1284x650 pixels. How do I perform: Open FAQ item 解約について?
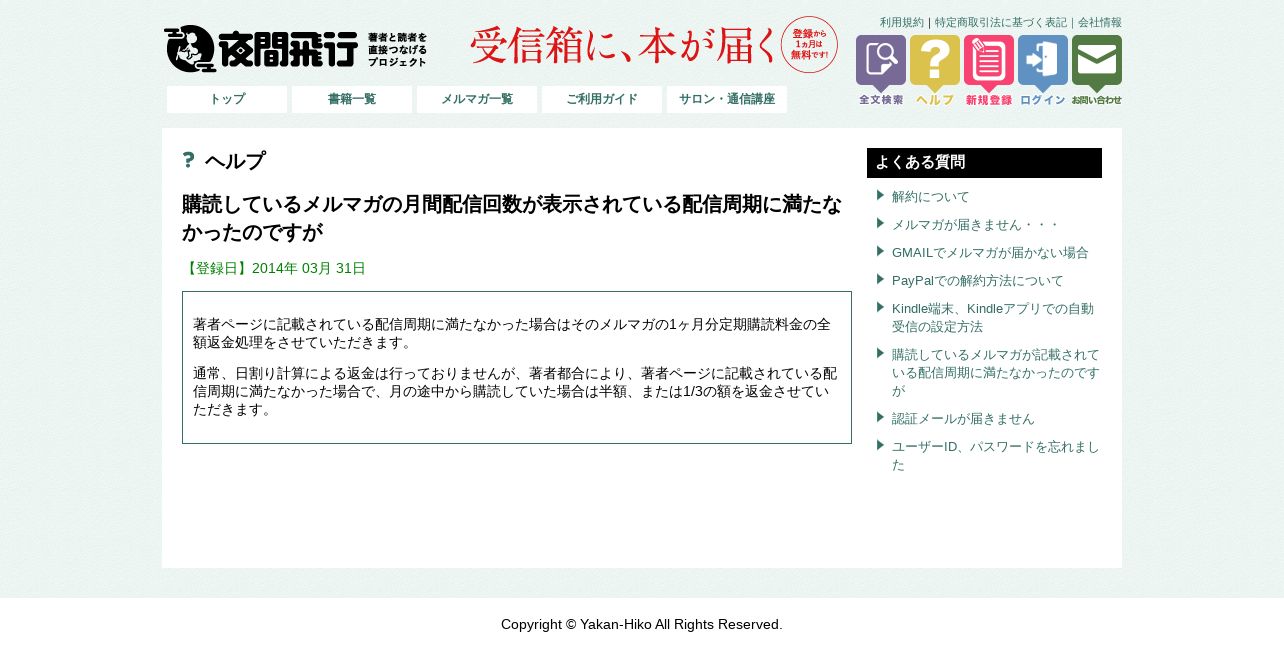pos(931,196)
